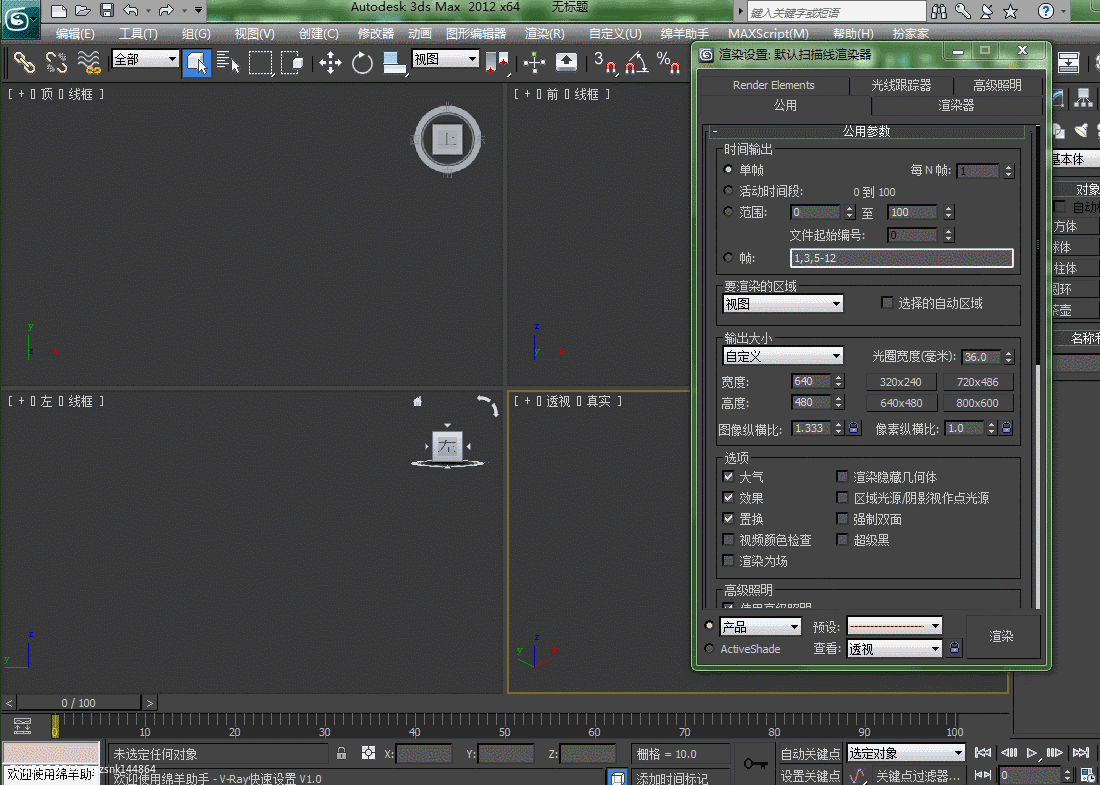Click the Set Key large key icon
The height and width of the screenshot is (785, 1100).
coord(757,764)
